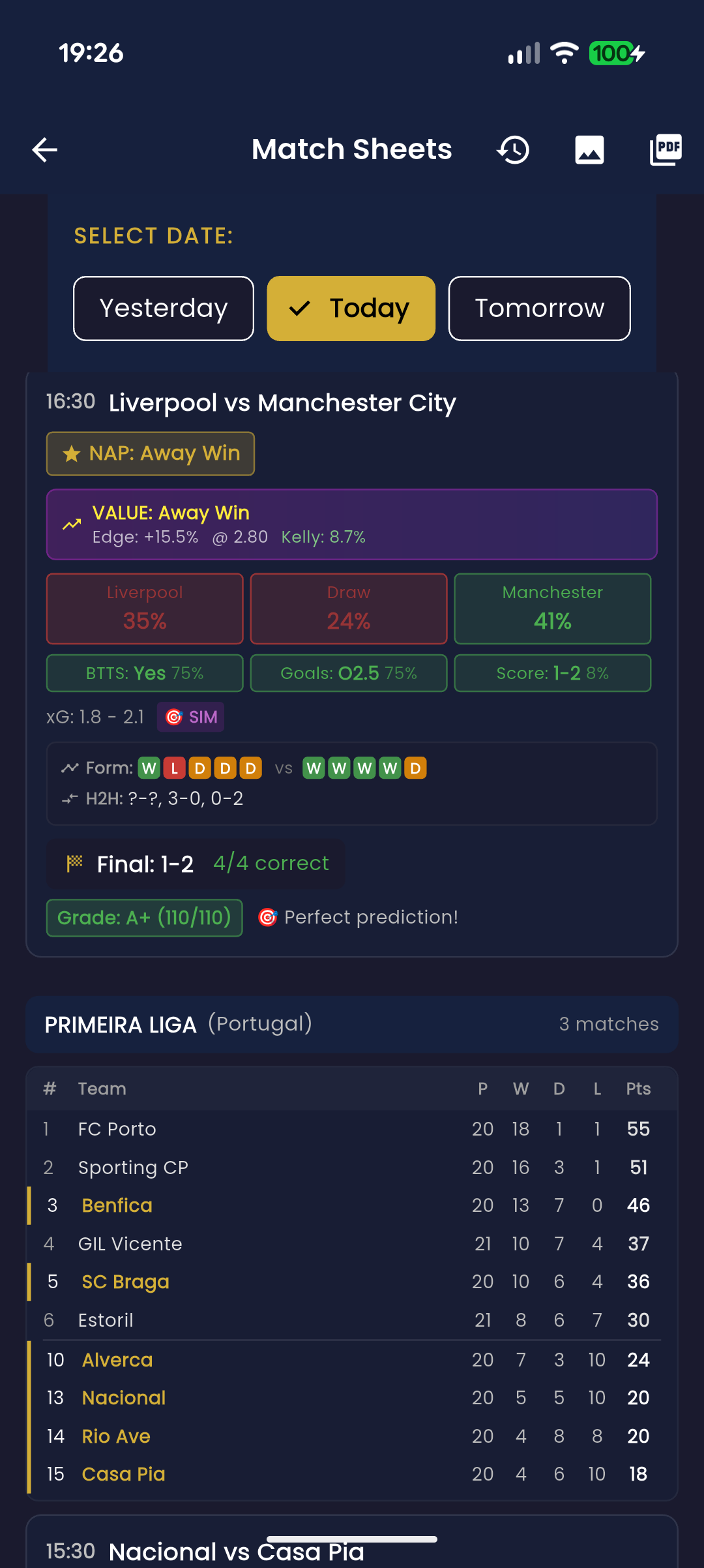This screenshot has width=704, height=1568.
Task: Open the Grade: A+ (110/110) details
Action: [x=144, y=918]
